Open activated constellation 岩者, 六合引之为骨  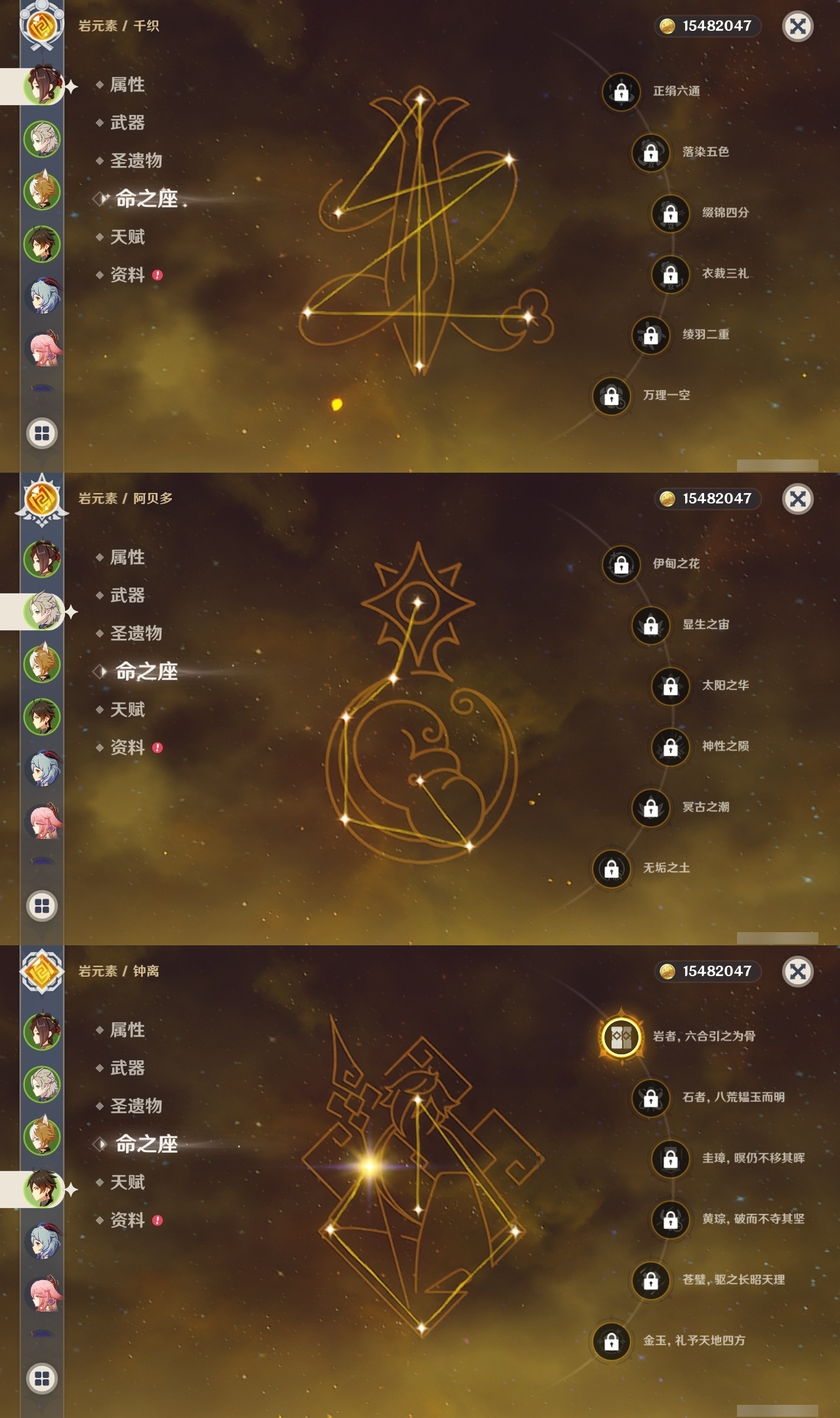coord(621,1037)
